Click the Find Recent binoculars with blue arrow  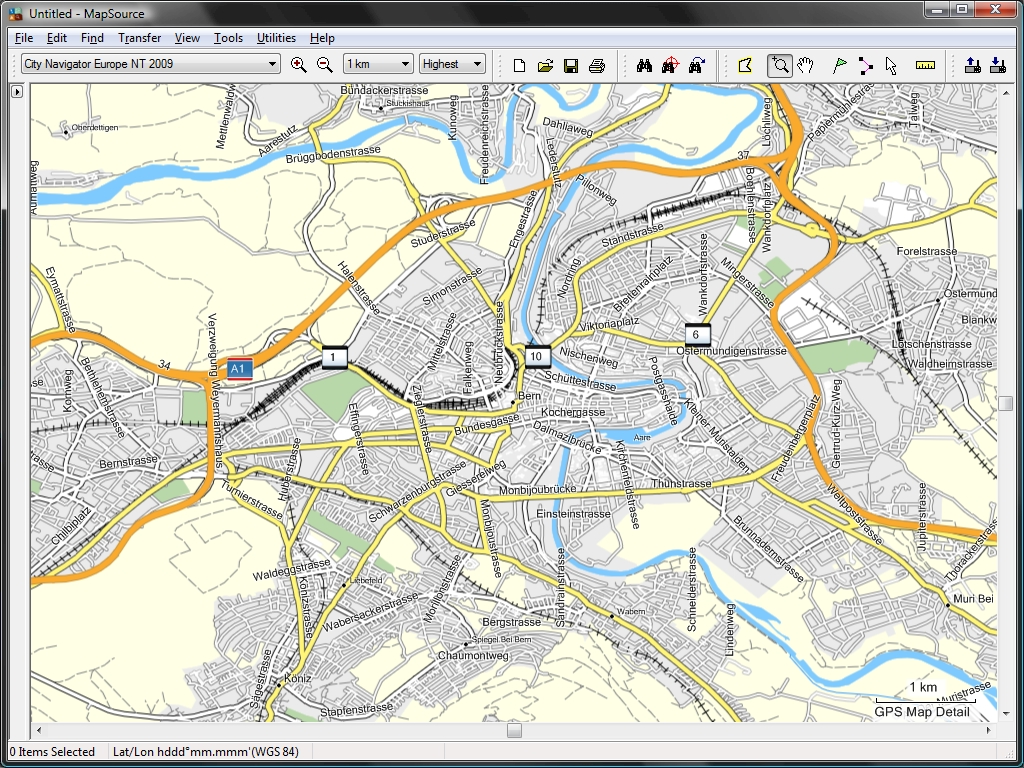click(x=697, y=65)
